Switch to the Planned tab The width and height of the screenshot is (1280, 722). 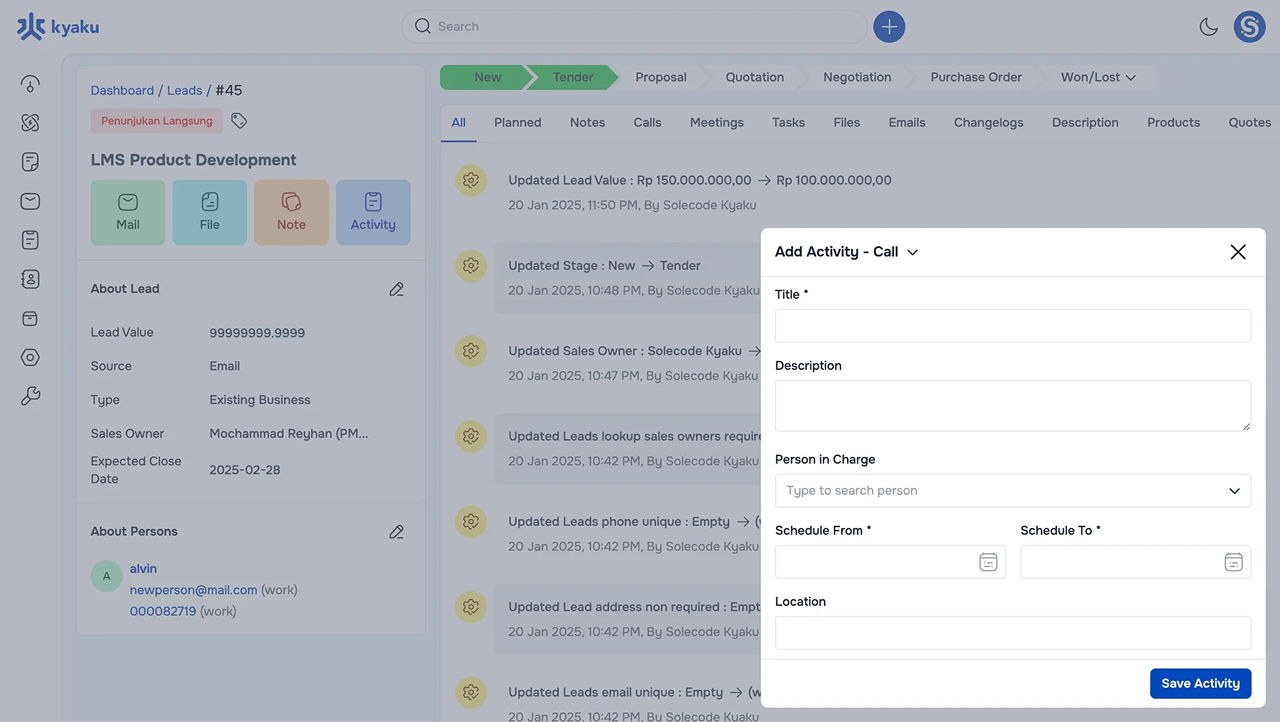[x=517, y=122]
